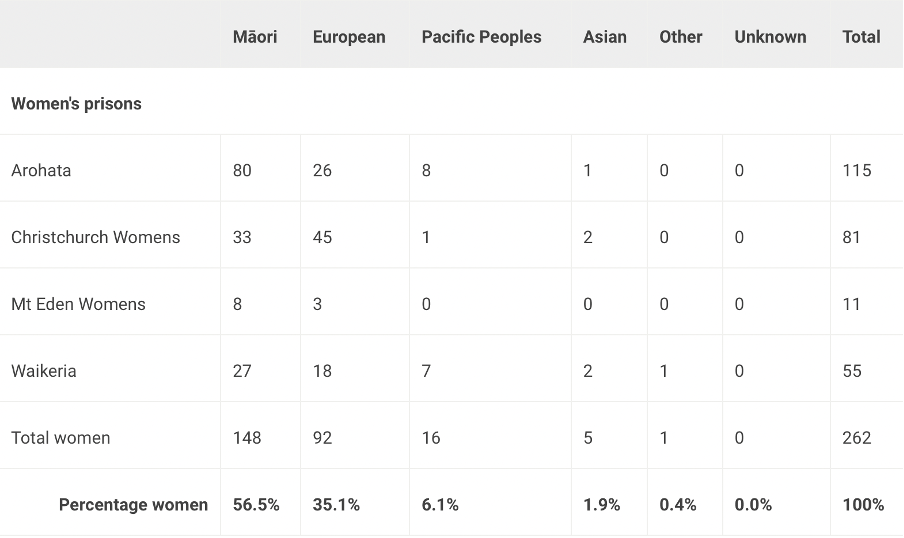Click the Other column header
This screenshot has width=904, height=538.
[681, 37]
